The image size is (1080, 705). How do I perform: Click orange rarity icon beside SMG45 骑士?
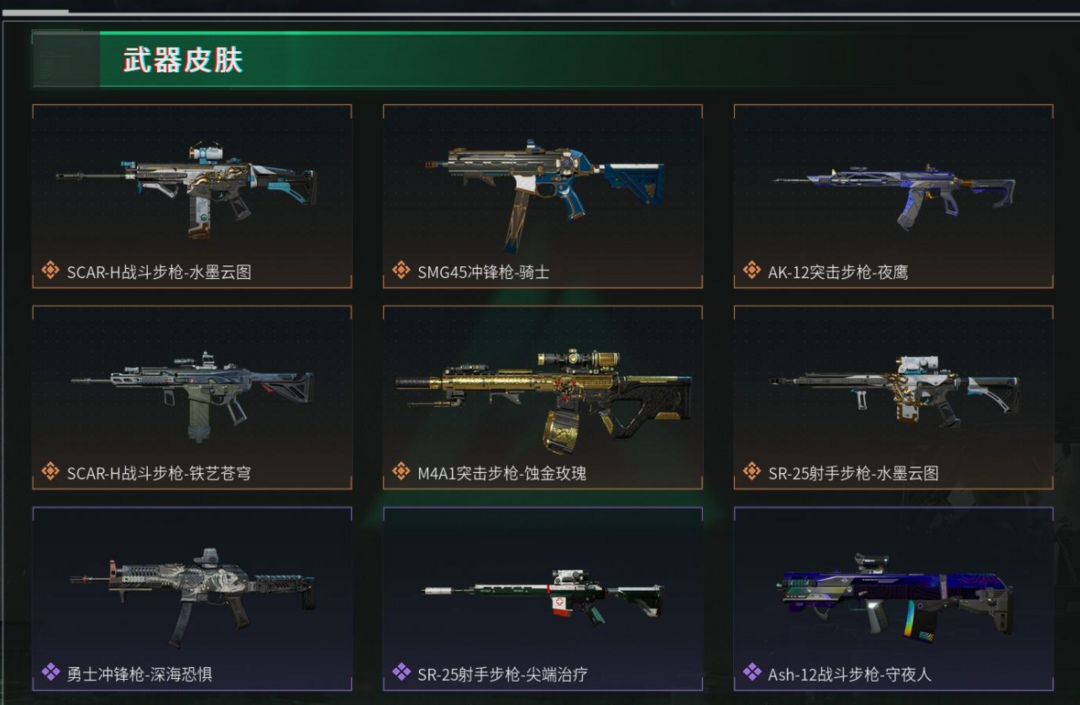point(401,271)
